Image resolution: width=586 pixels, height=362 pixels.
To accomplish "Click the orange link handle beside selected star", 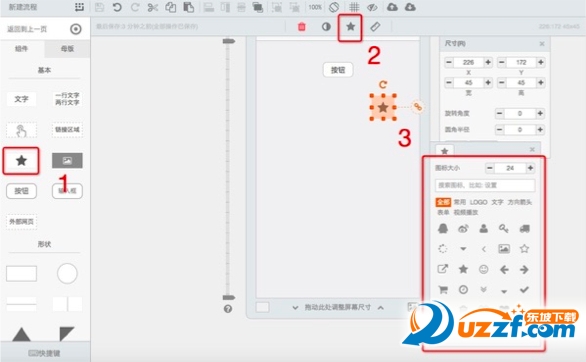I will pos(417,107).
